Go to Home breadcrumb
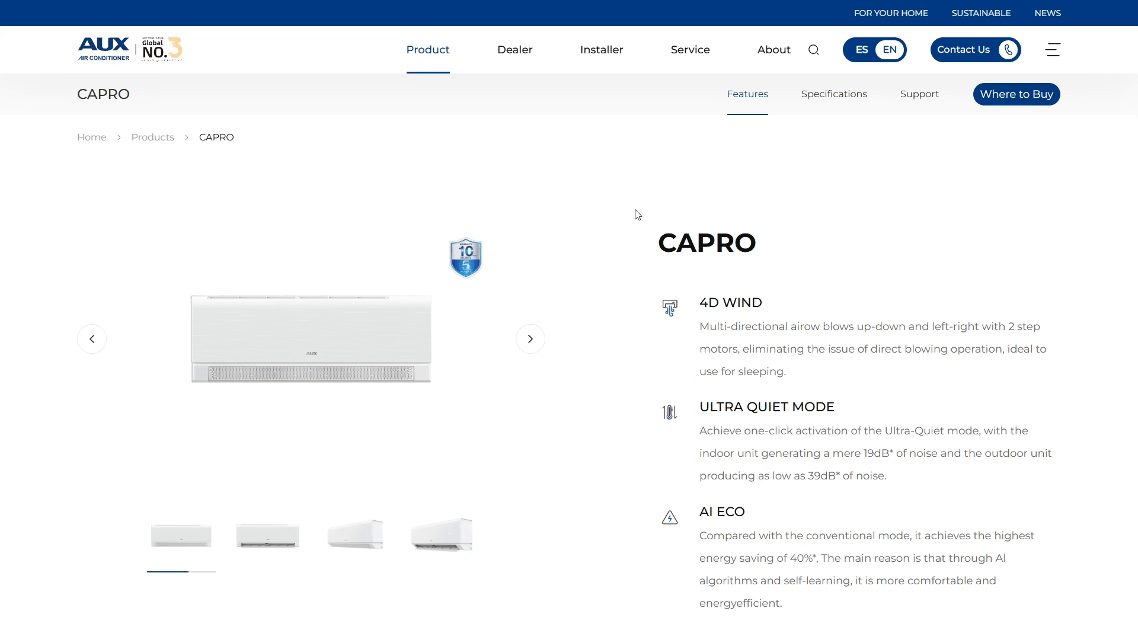The height and width of the screenshot is (640, 1138). (x=91, y=137)
